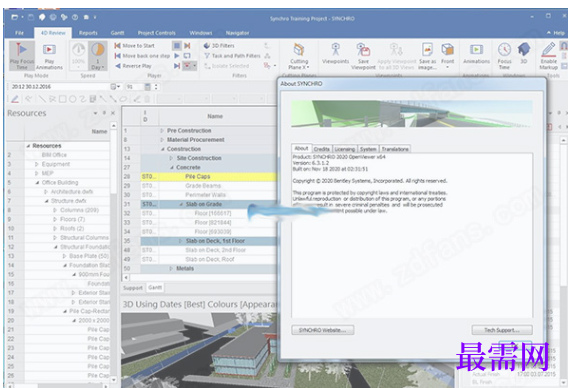Expand the Equipment resource node

click(37, 164)
